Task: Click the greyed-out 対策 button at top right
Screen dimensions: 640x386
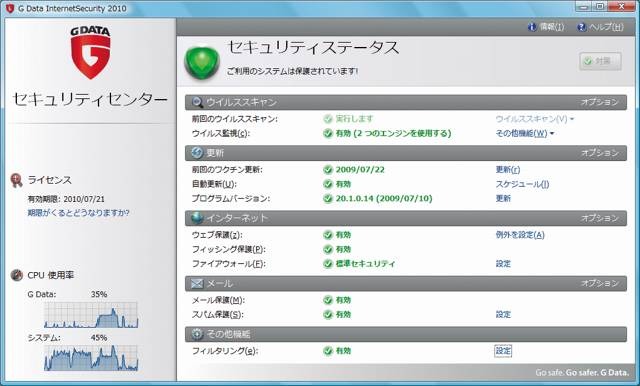Action: [600, 62]
